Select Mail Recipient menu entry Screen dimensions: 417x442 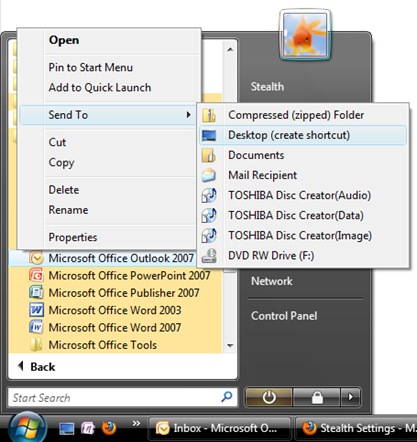(303, 175)
